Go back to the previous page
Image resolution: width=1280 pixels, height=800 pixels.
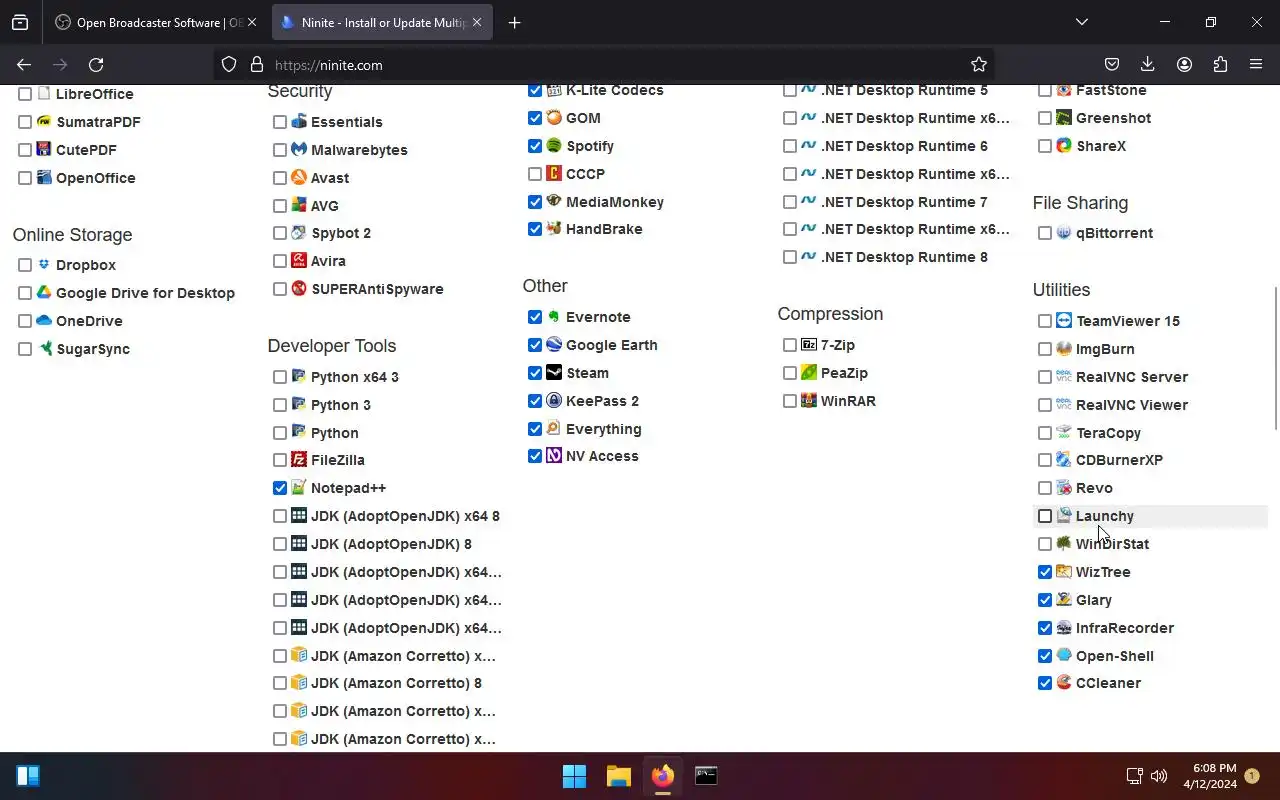click(x=24, y=64)
